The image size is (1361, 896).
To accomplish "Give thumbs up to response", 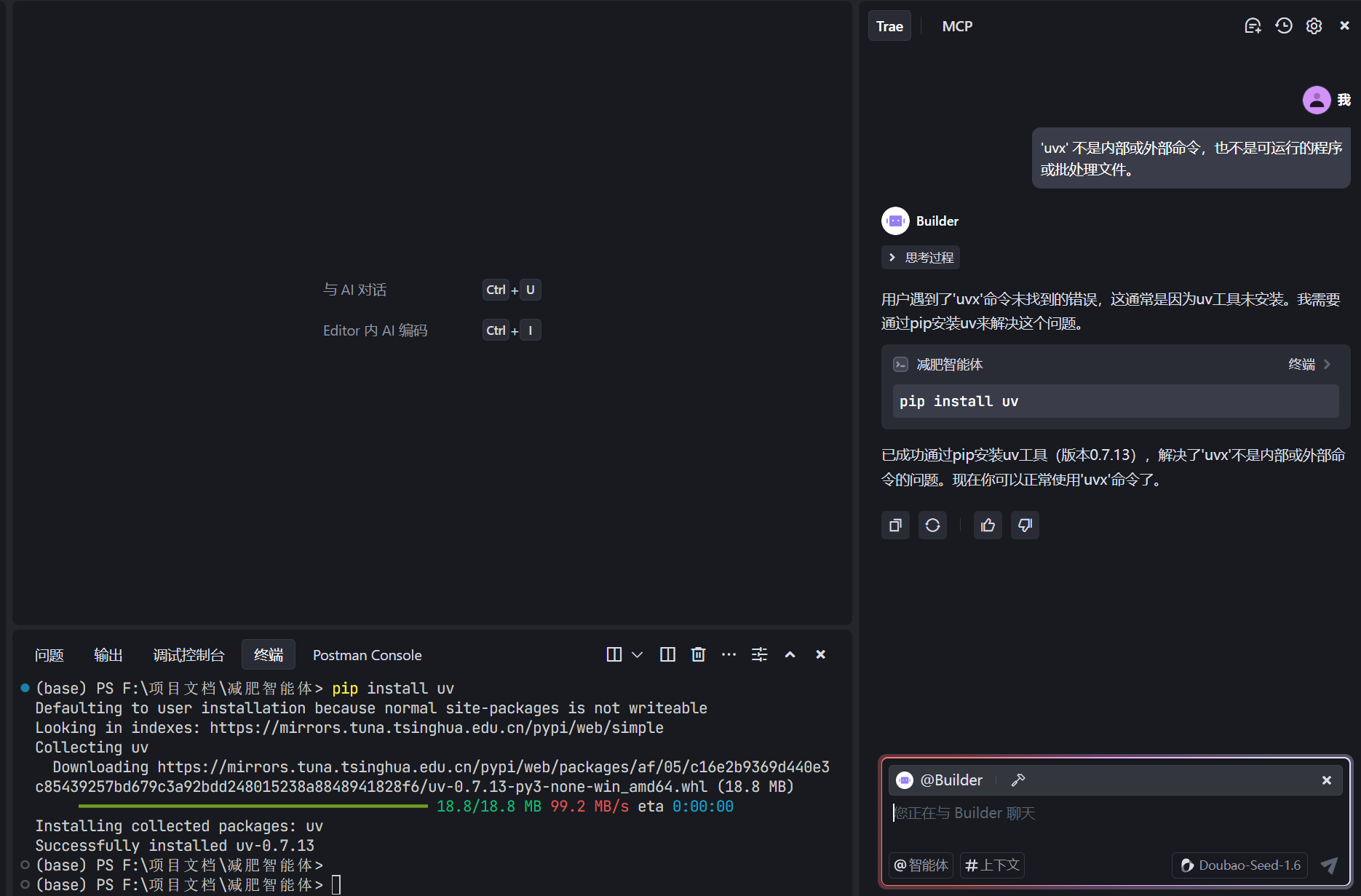I will [988, 526].
